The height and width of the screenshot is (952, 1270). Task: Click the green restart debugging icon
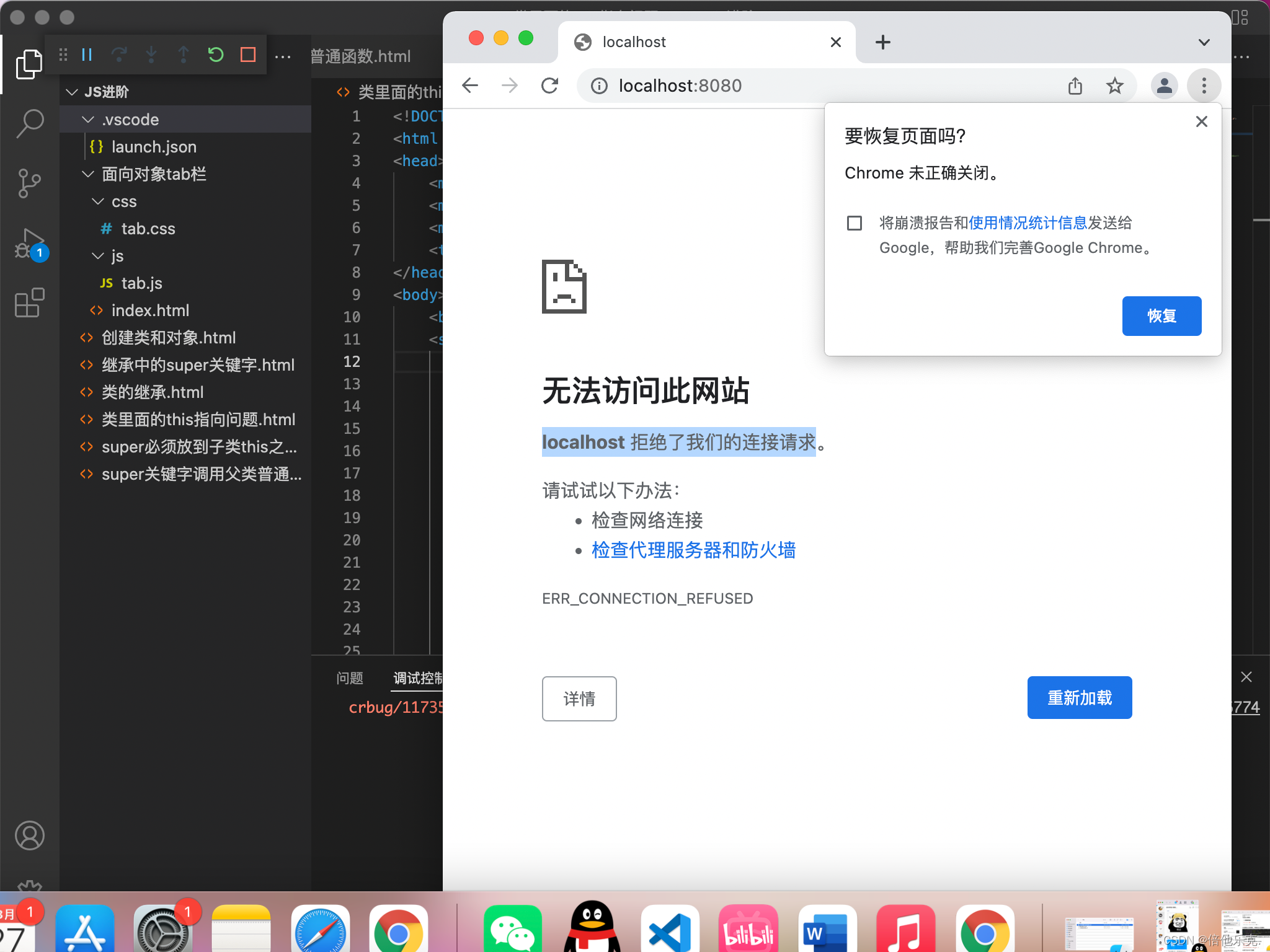[215, 55]
